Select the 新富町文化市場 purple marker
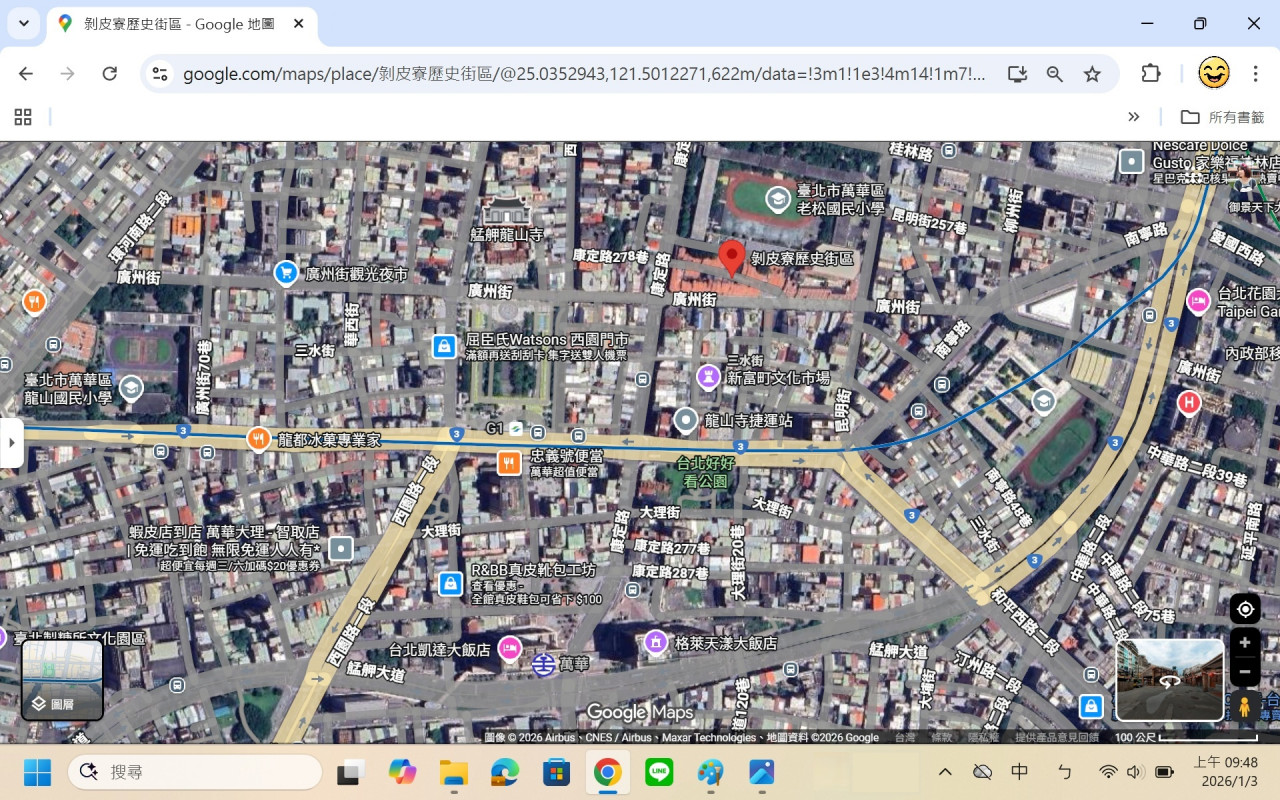The height and width of the screenshot is (800, 1280). [708, 377]
